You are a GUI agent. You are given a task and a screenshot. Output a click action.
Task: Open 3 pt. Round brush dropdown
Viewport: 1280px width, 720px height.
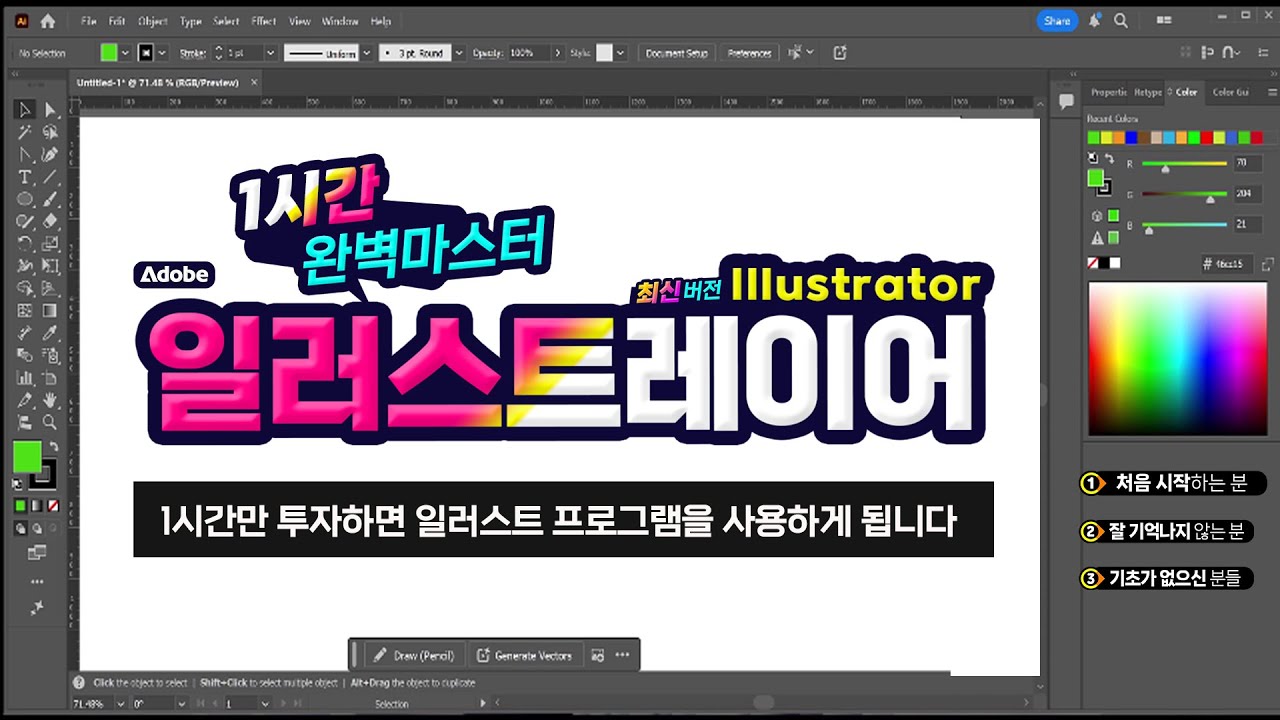(459, 53)
